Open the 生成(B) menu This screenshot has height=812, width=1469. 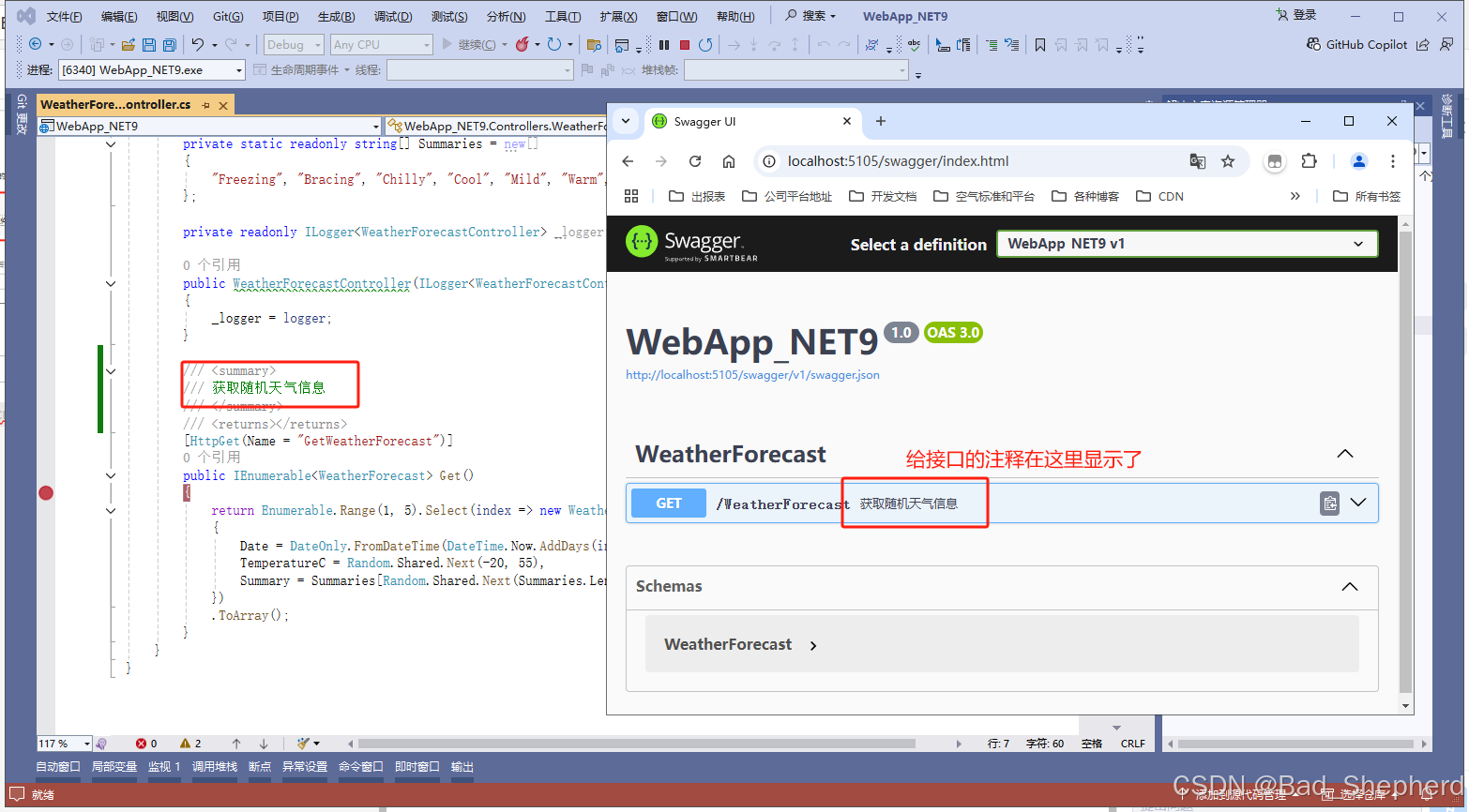click(336, 16)
